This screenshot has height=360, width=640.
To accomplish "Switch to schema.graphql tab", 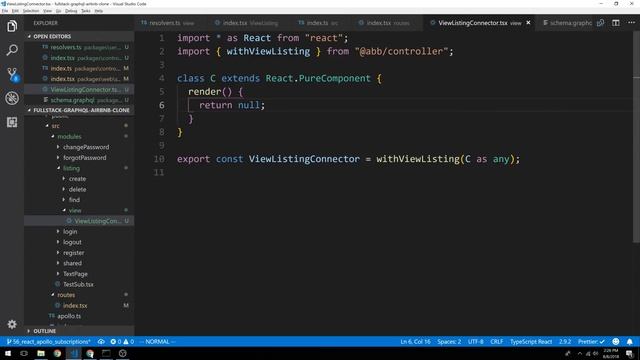I will pos(567,23).
